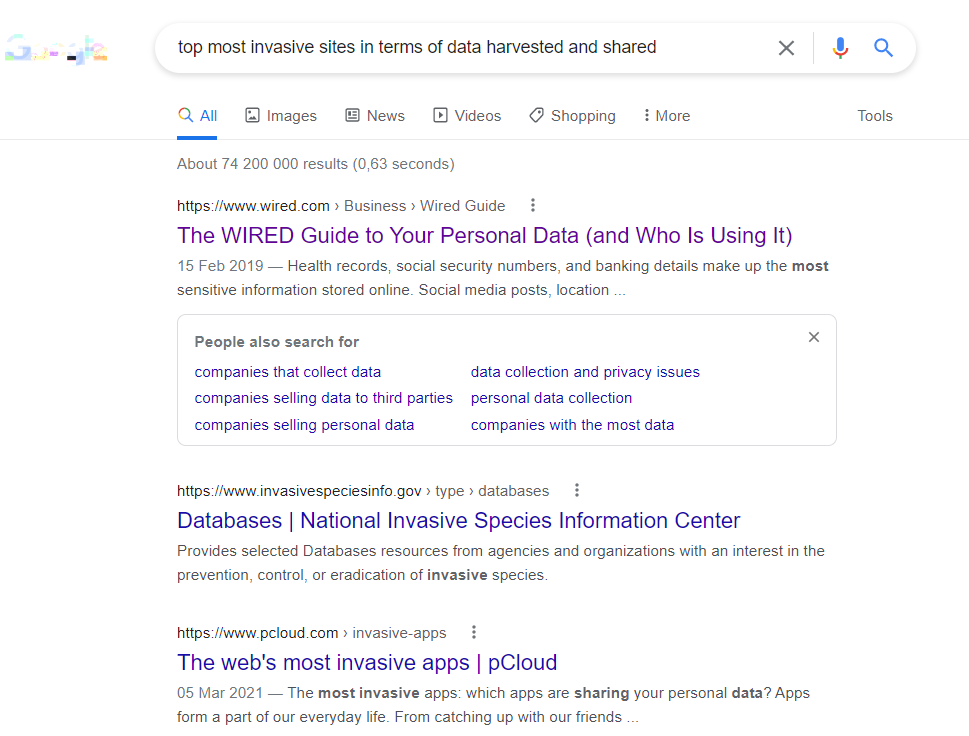Click the magnifying glass search icon
This screenshot has height=736, width=969.
(883, 47)
